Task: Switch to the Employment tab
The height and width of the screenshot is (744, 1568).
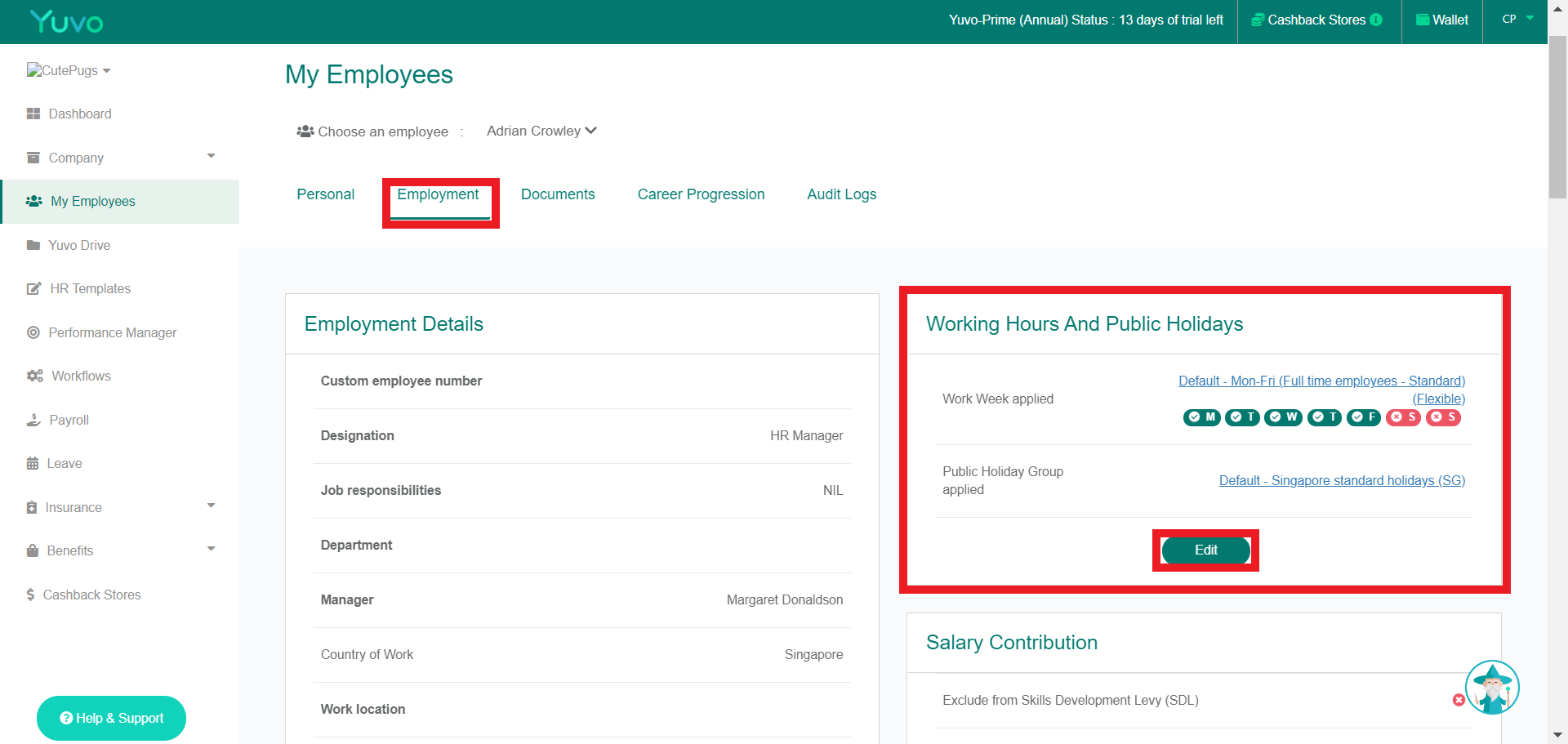Action: point(438,194)
